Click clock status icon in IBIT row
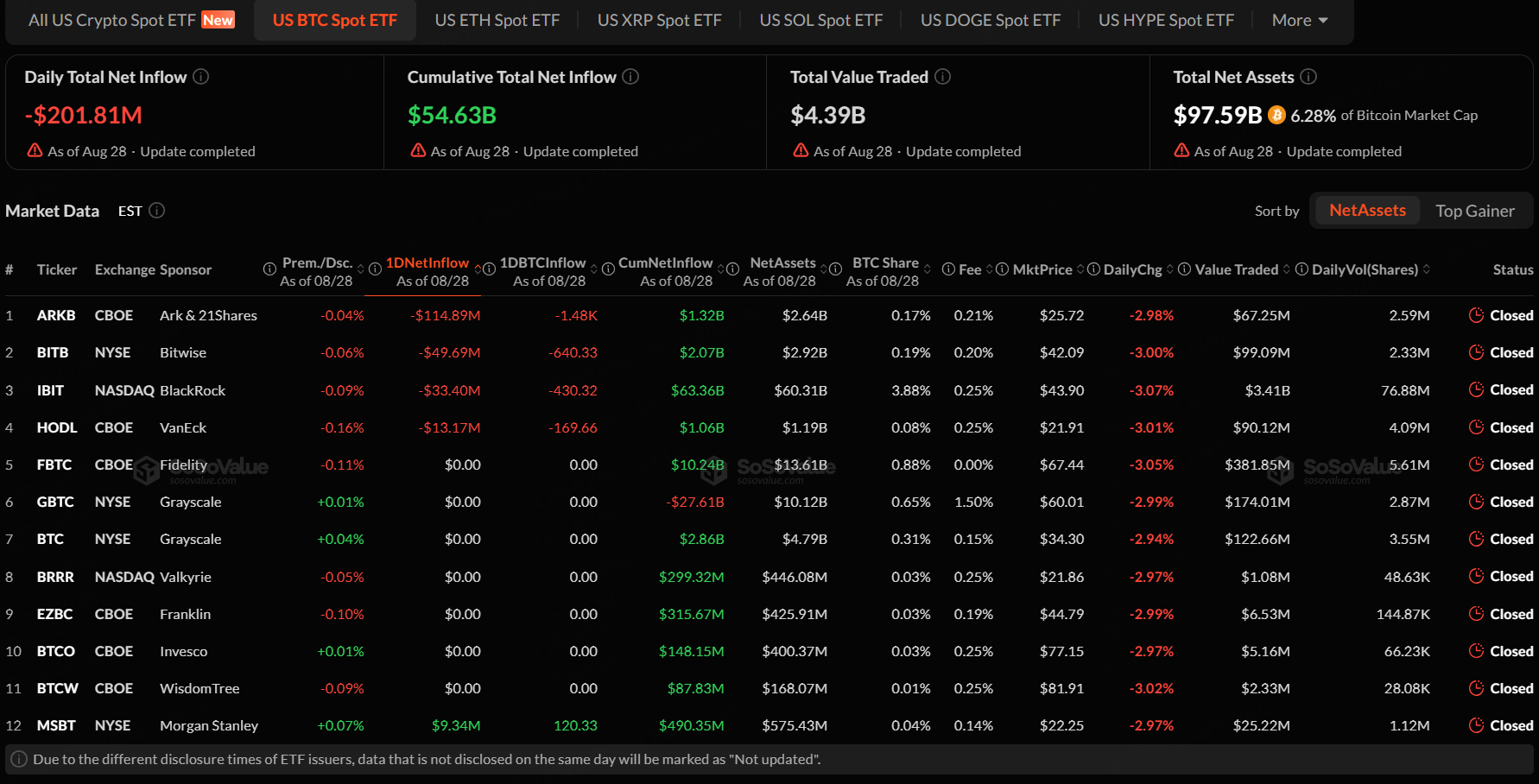This screenshot has height=784, width=1539. click(1476, 389)
